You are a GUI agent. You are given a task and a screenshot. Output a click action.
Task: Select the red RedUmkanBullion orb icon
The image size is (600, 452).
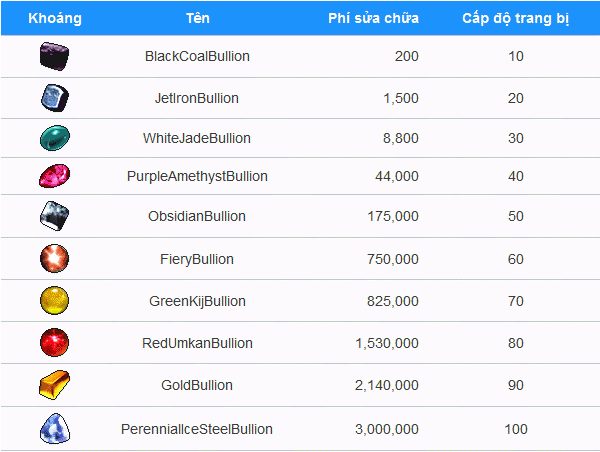(x=55, y=343)
